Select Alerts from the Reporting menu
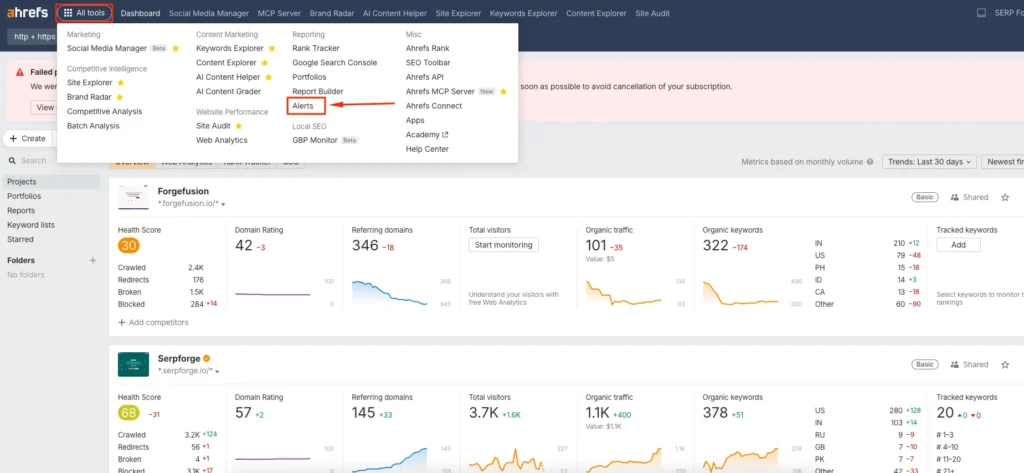Viewport: 1024px width, 473px height. coord(302,105)
